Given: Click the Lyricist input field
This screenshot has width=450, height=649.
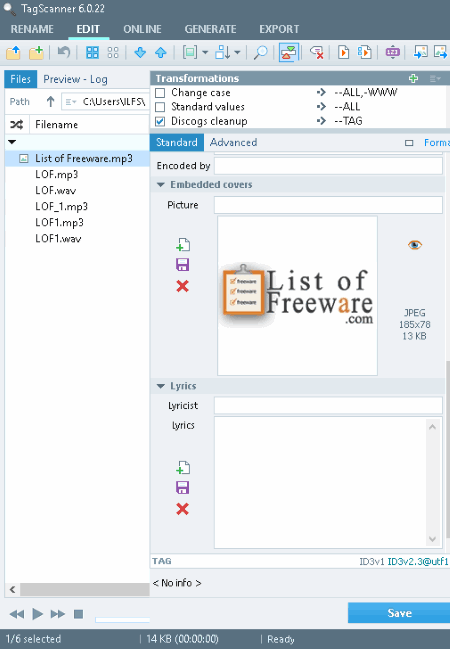Looking at the screenshot, I should coord(328,405).
